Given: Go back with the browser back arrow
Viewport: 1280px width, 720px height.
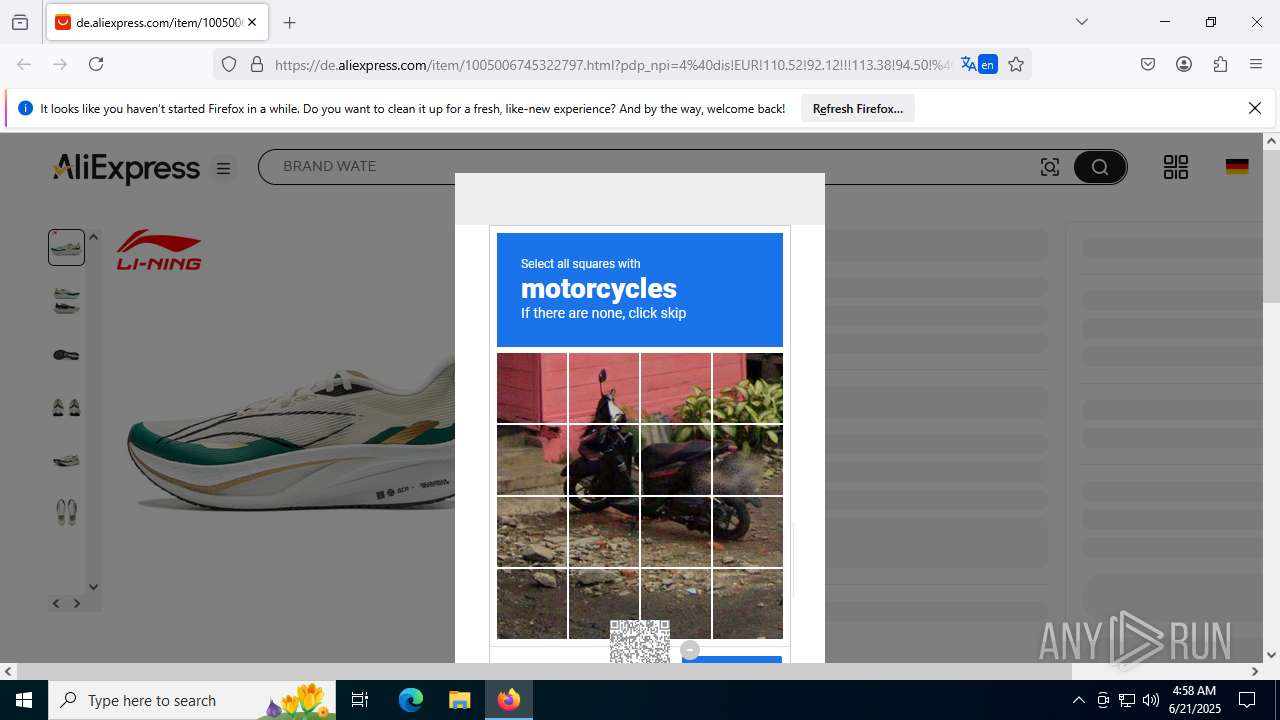Looking at the screenshot, I should point(24,64).
